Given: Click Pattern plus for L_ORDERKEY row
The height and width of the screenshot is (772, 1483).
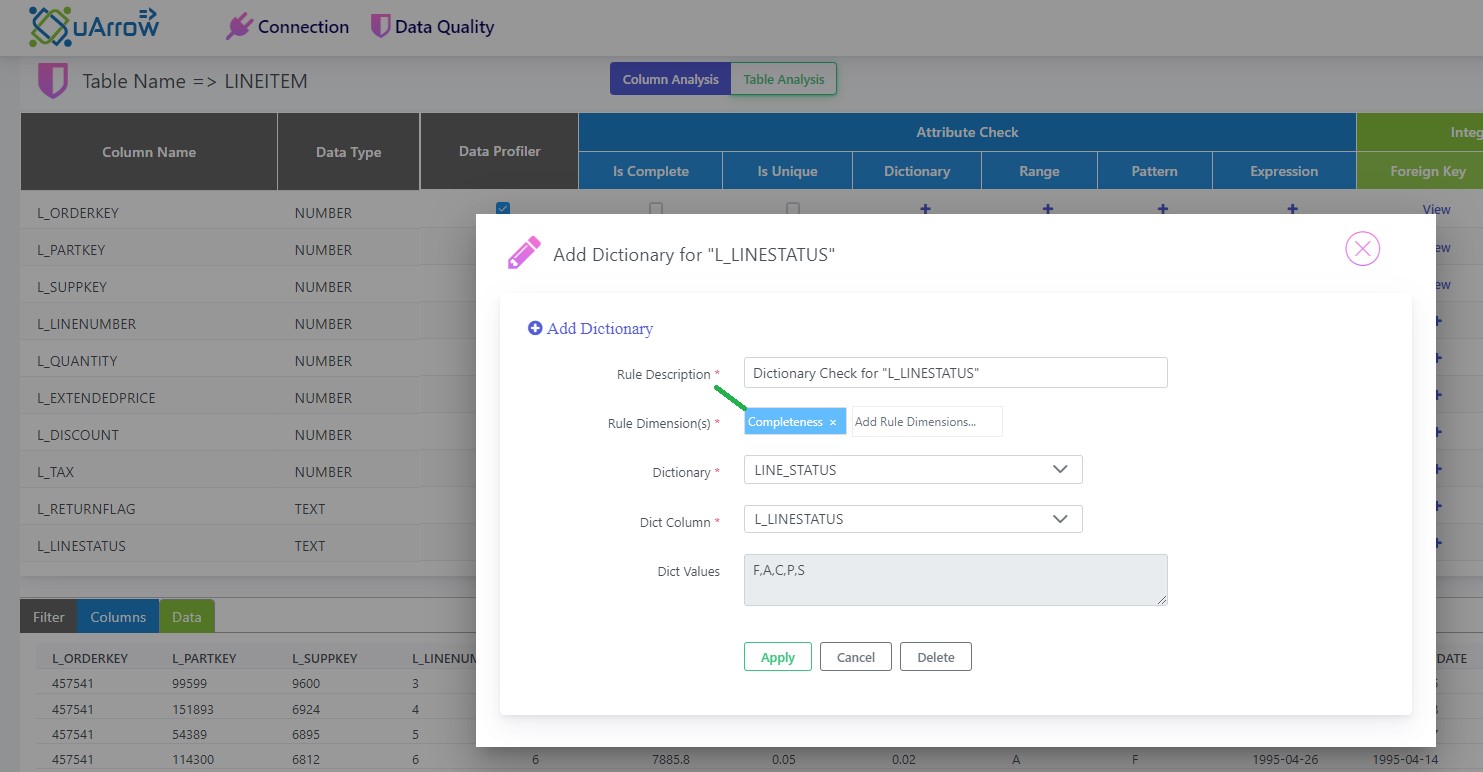Looking at the screenshot, I should [1163, 209].
